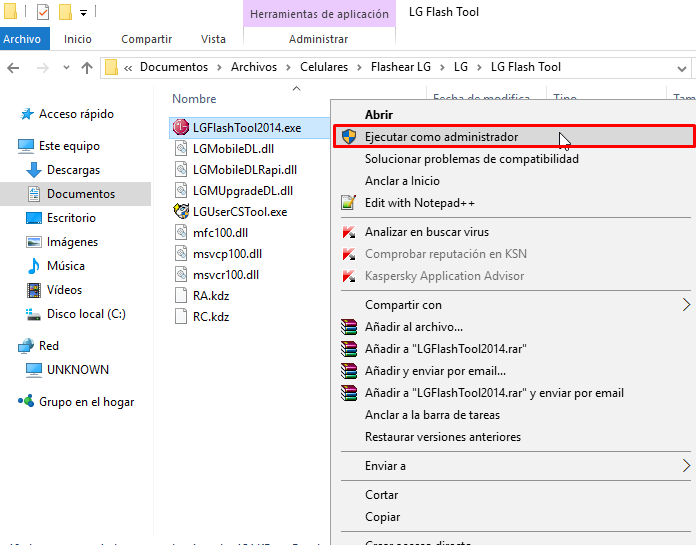Click the Grupo en el hogar icon
The height and width of the screenshot is (545, 696).
(x=26, y=401)
